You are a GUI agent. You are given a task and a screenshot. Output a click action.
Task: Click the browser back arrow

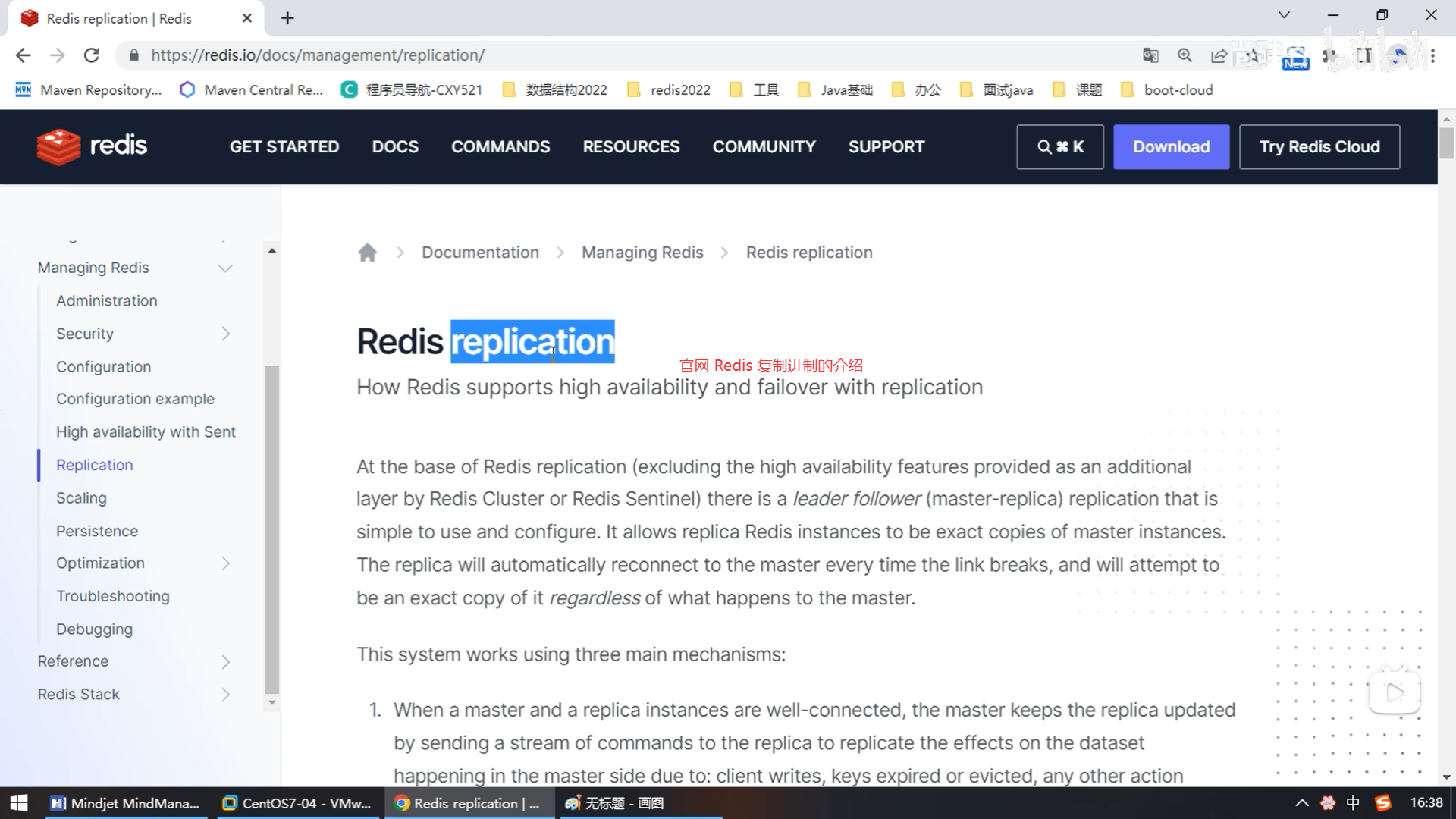[x=24, y=55]
